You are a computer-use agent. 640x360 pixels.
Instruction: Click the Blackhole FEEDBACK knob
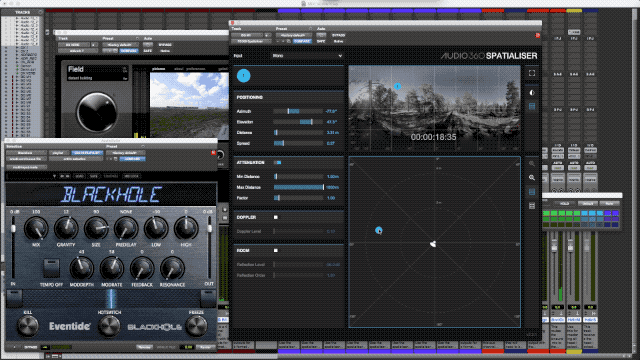(x=142, y=269)
